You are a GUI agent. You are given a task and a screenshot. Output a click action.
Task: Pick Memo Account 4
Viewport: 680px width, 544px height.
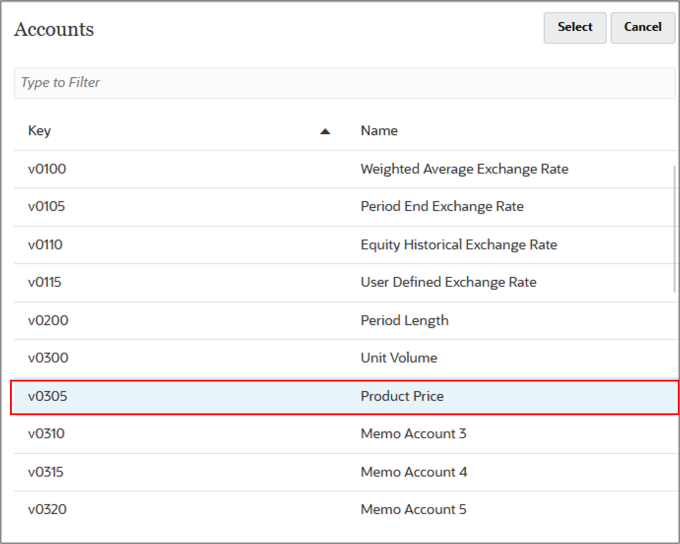pyautogui.click(x=414, y=472)
